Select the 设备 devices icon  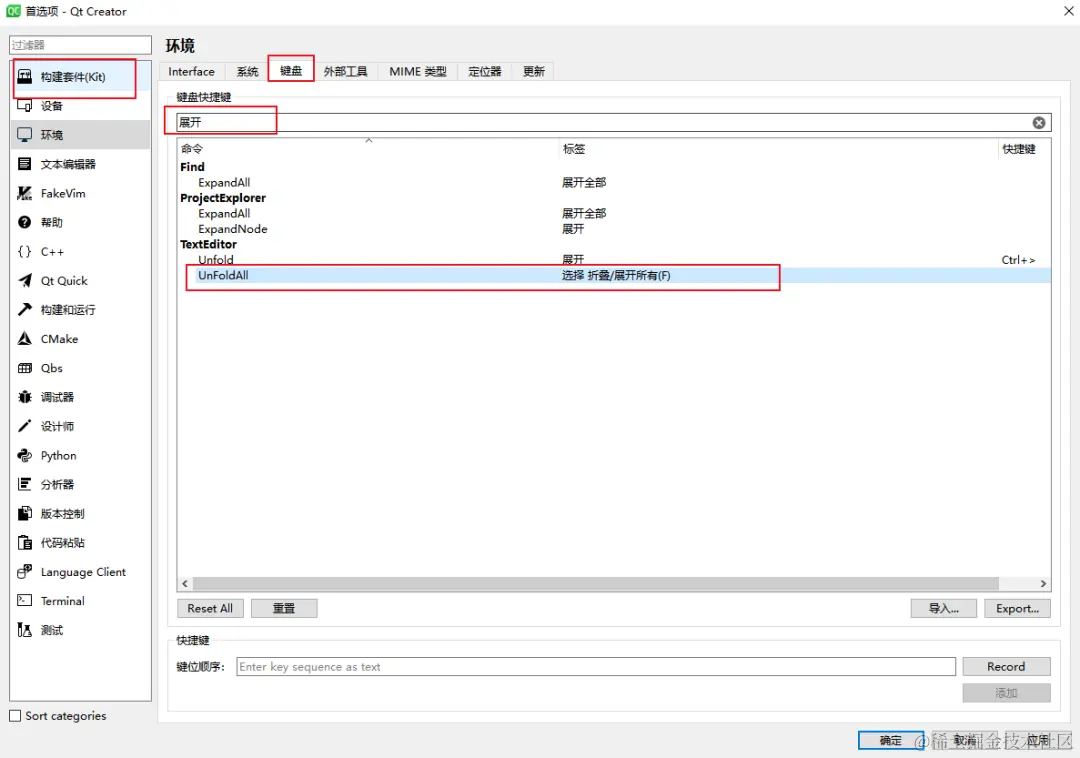tap(25, 105)
